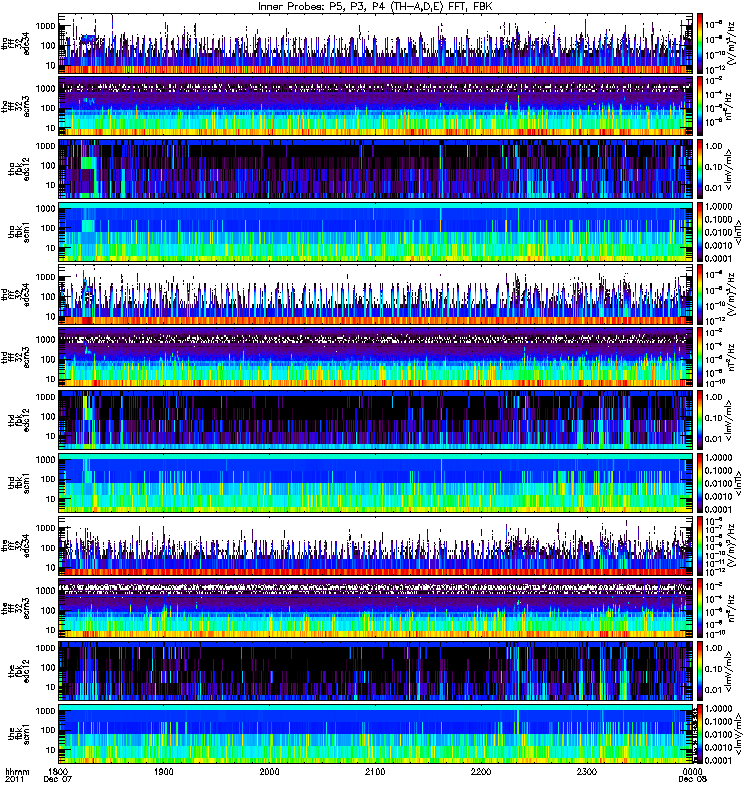Image resolution: width=750 pixels, height=800 pixels.
Task: Click the 'the fbk edc12' y-axis label
Action: 19,671
